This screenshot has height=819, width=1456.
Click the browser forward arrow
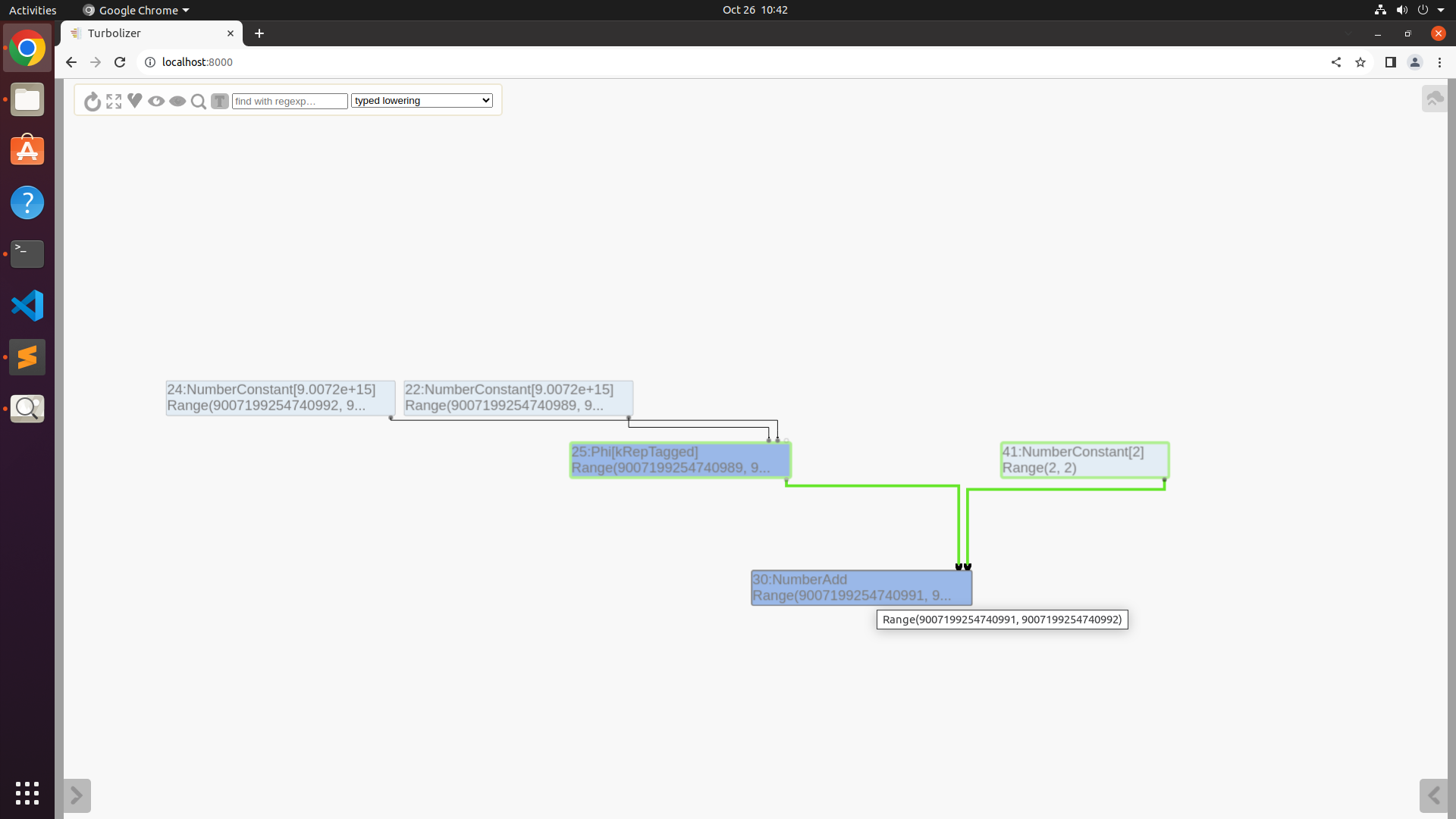96,62
